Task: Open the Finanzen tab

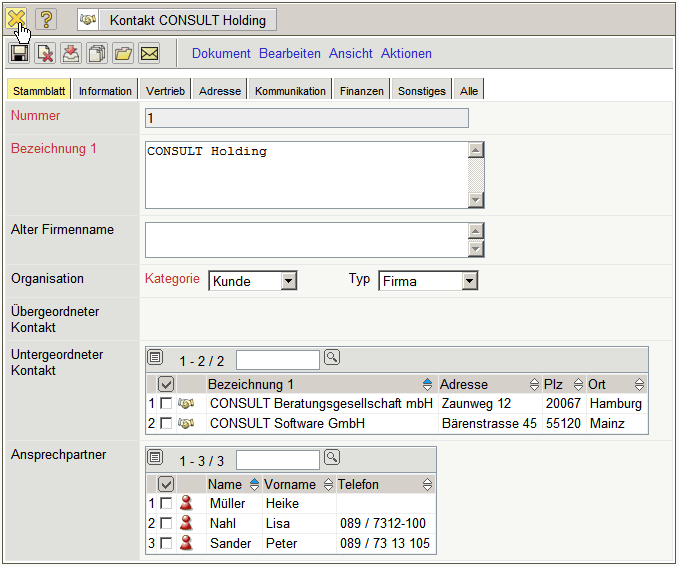Action: (361, 91)
